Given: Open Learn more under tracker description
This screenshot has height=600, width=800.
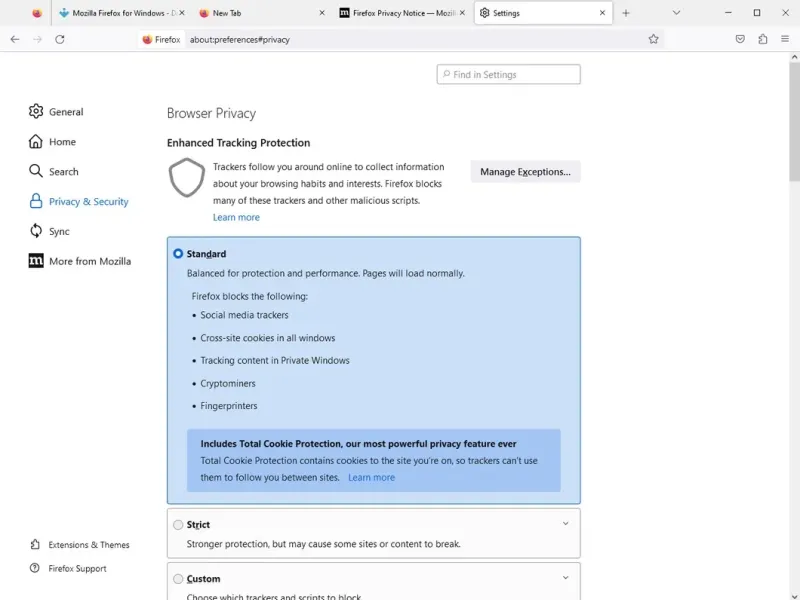Looking at the screenshot, I should (236, 217).
